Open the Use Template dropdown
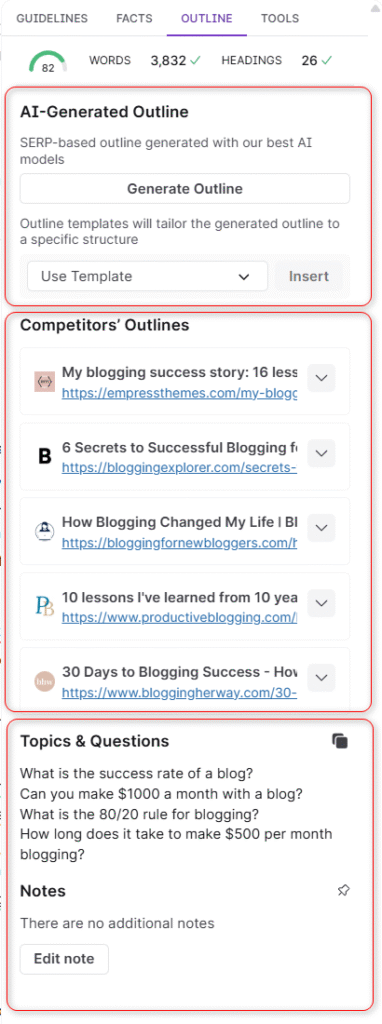 point(148,276)
